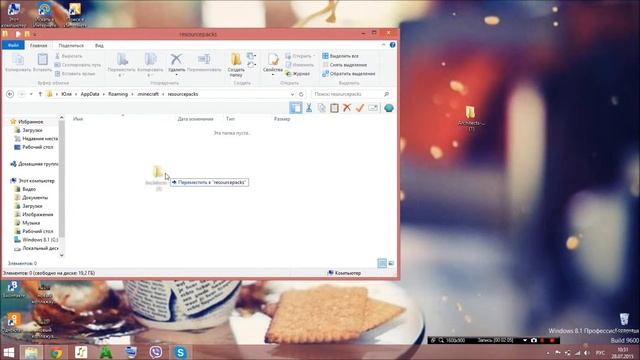Click the red X delete icon in secondary toolbar
Image resolution: width=640 pixels, height=360 pixels.
[x=347, y=108]
